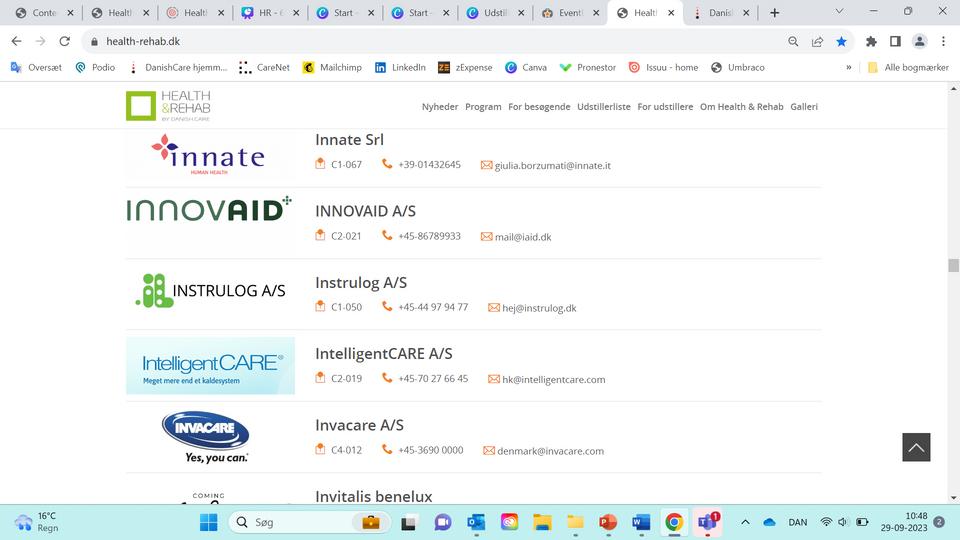Open the For udstillere menu item
This screenshot has height=540, width=960.
[665, 107]
